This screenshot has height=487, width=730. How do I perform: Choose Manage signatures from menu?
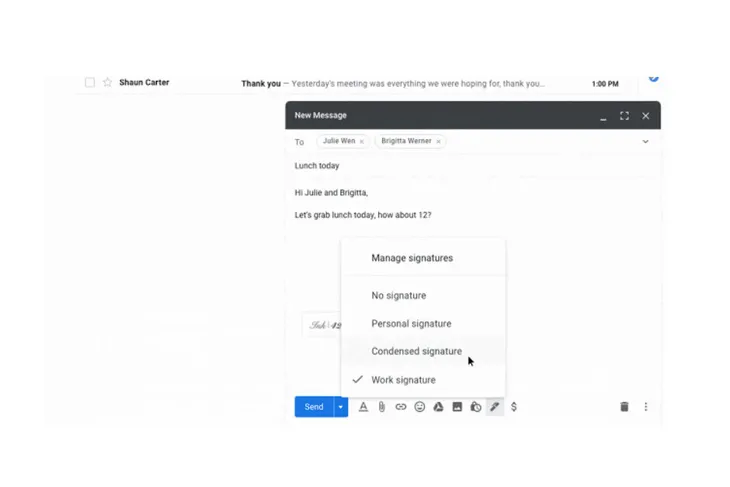tap(423, 258)
